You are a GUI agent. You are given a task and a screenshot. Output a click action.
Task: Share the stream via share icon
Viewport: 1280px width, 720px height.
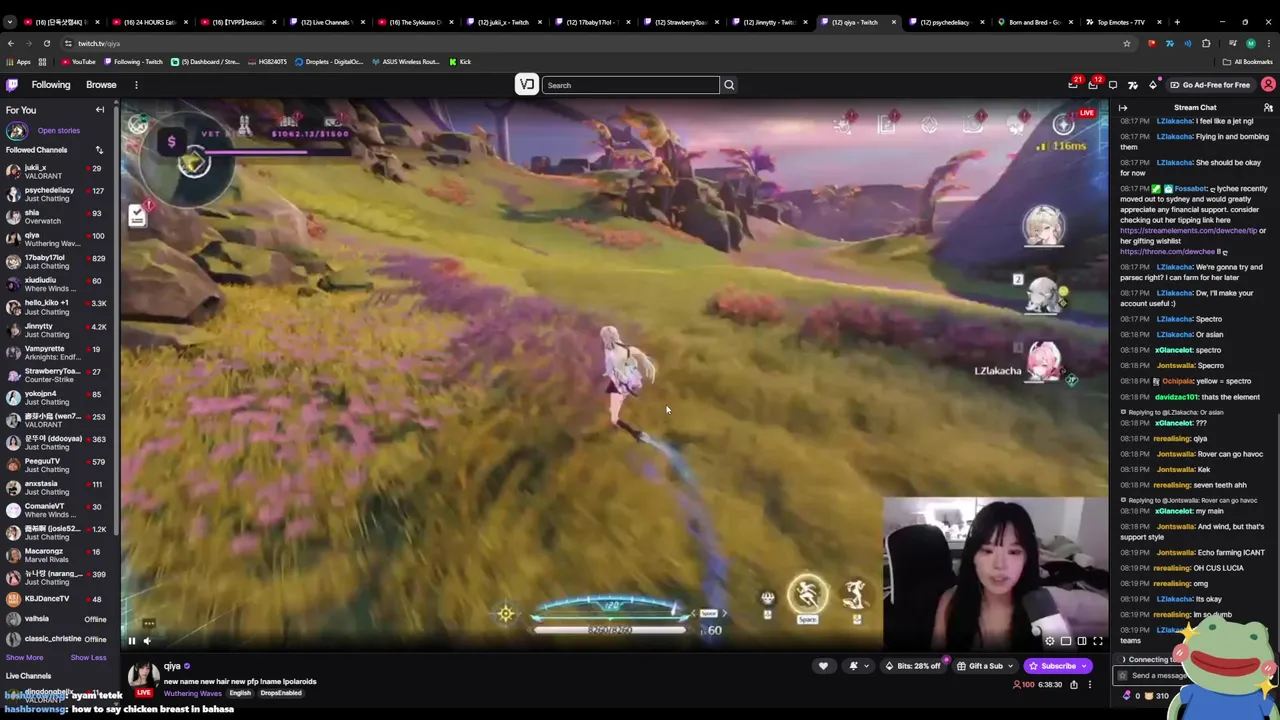(x=1074, y=685)
